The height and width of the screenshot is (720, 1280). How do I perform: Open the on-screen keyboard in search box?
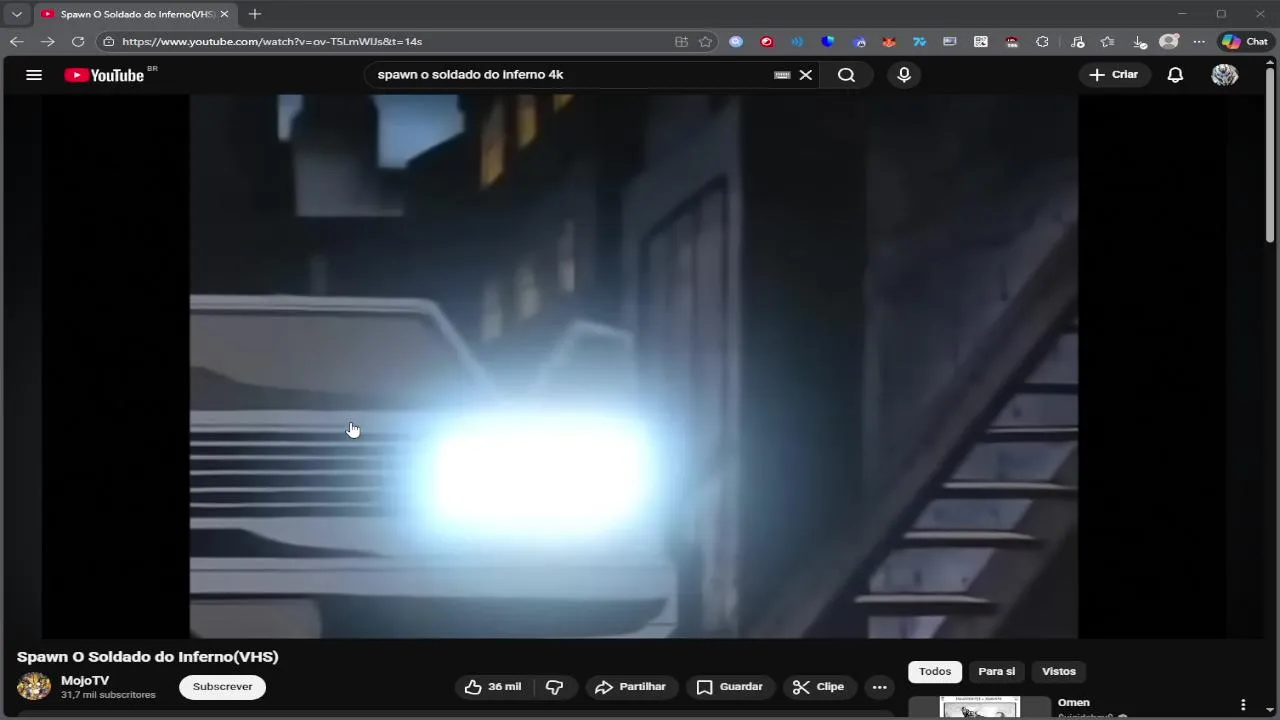coord(782,75)
